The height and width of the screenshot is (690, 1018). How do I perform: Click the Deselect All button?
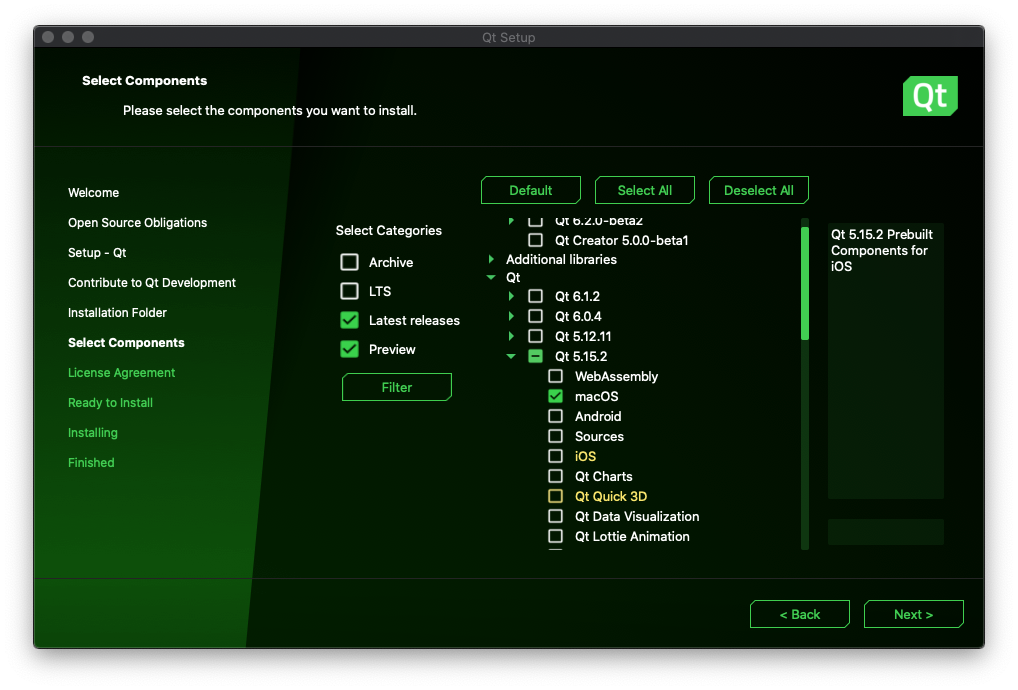point(758,190)
